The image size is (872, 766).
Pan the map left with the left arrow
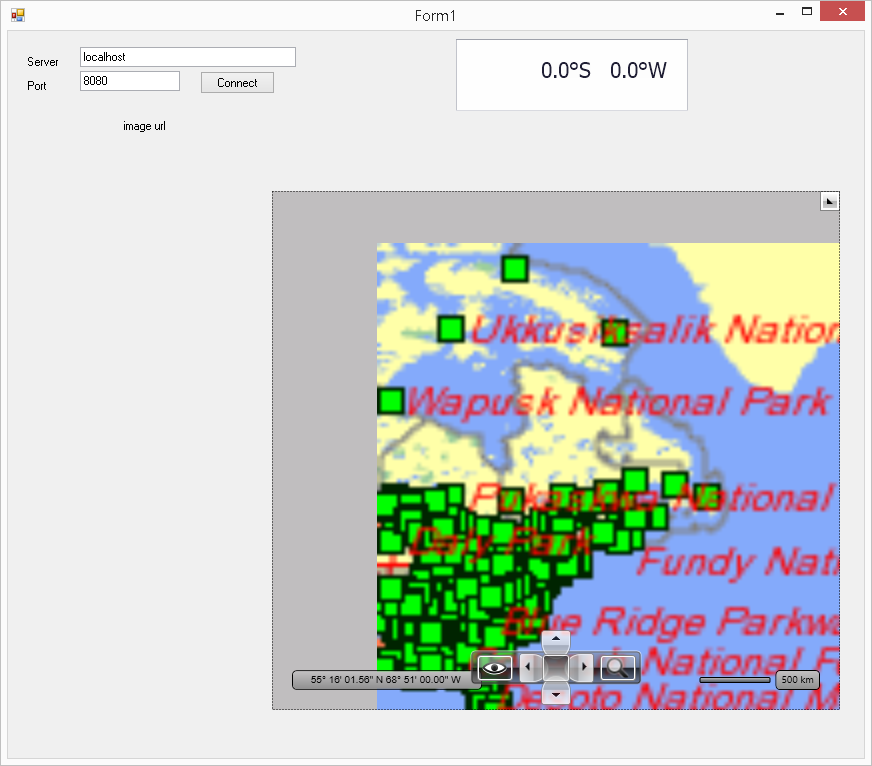[x=529, y=667]
